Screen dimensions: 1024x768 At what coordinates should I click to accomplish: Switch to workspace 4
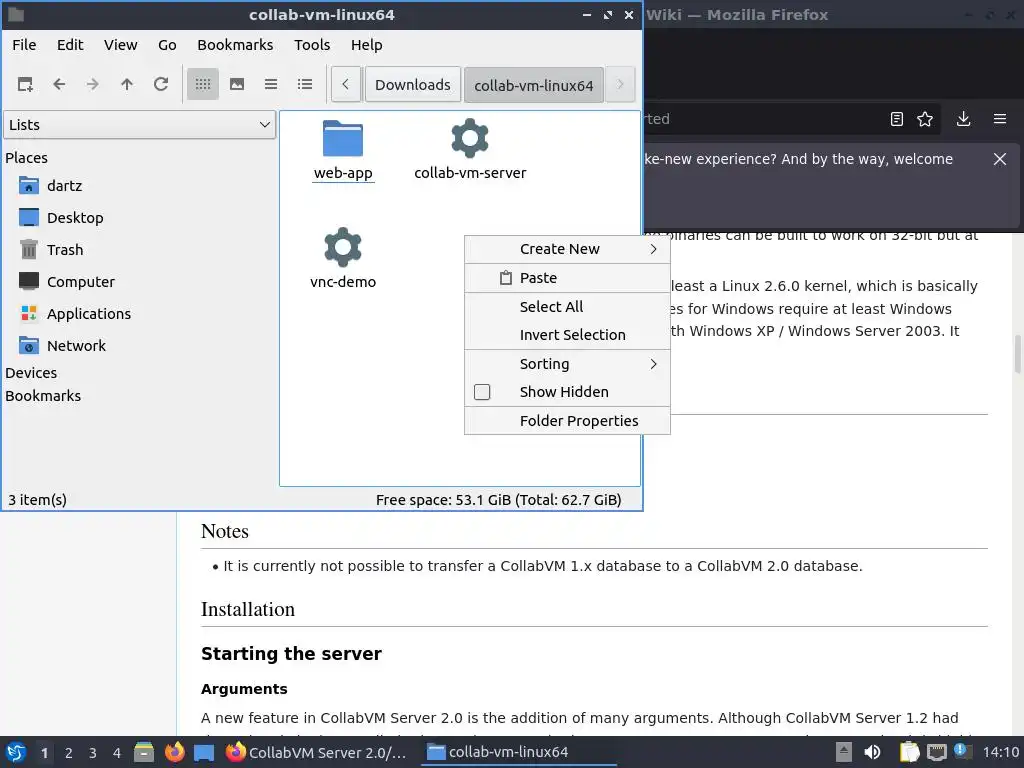click(117, 753)
